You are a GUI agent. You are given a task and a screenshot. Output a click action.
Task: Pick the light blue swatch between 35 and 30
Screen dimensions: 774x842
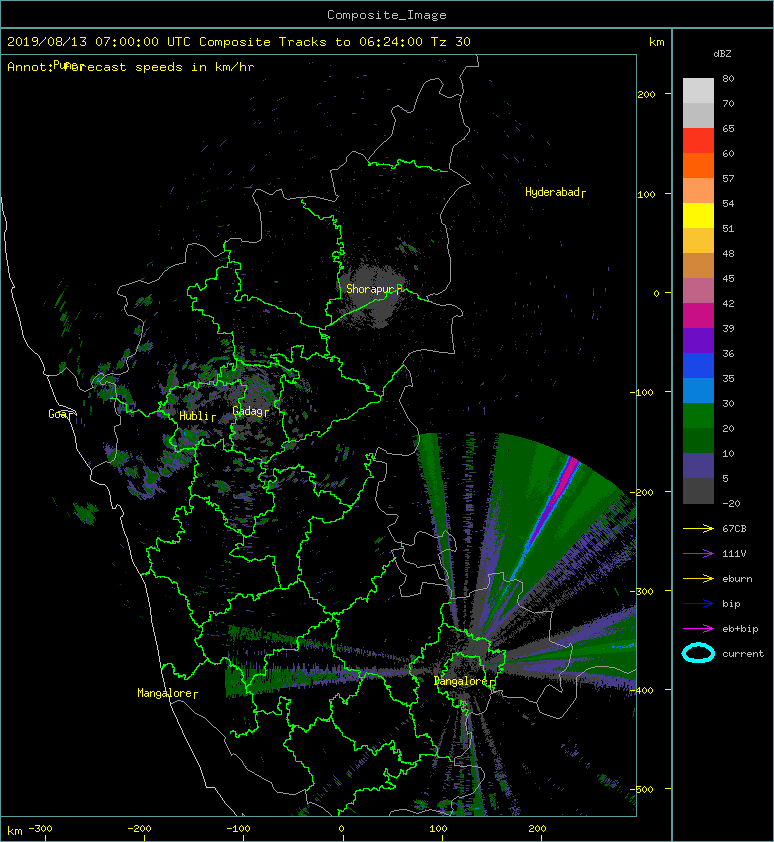(x=698, y=390)
